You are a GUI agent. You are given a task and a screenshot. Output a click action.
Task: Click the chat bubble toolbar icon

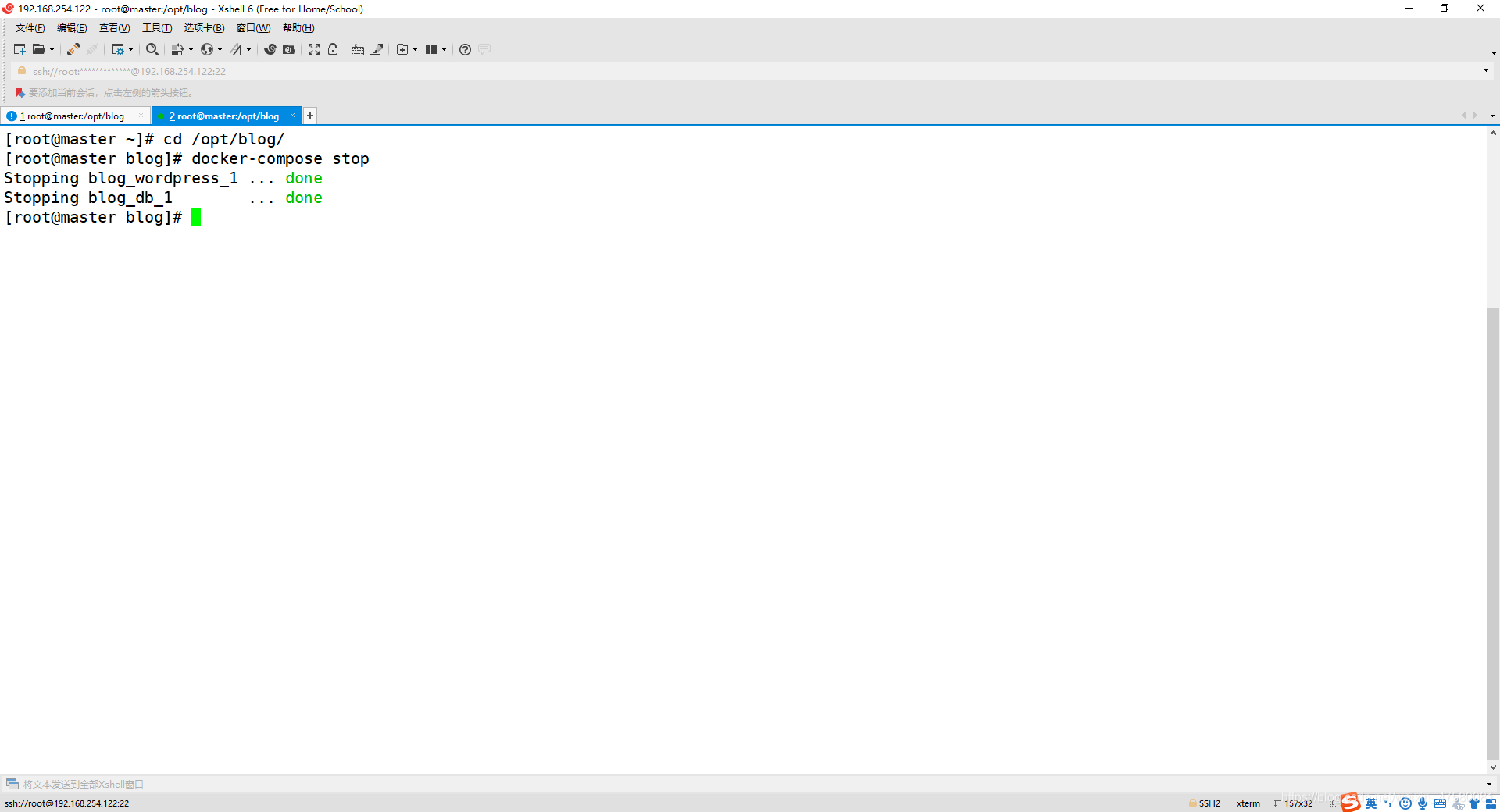pos(484,49)
